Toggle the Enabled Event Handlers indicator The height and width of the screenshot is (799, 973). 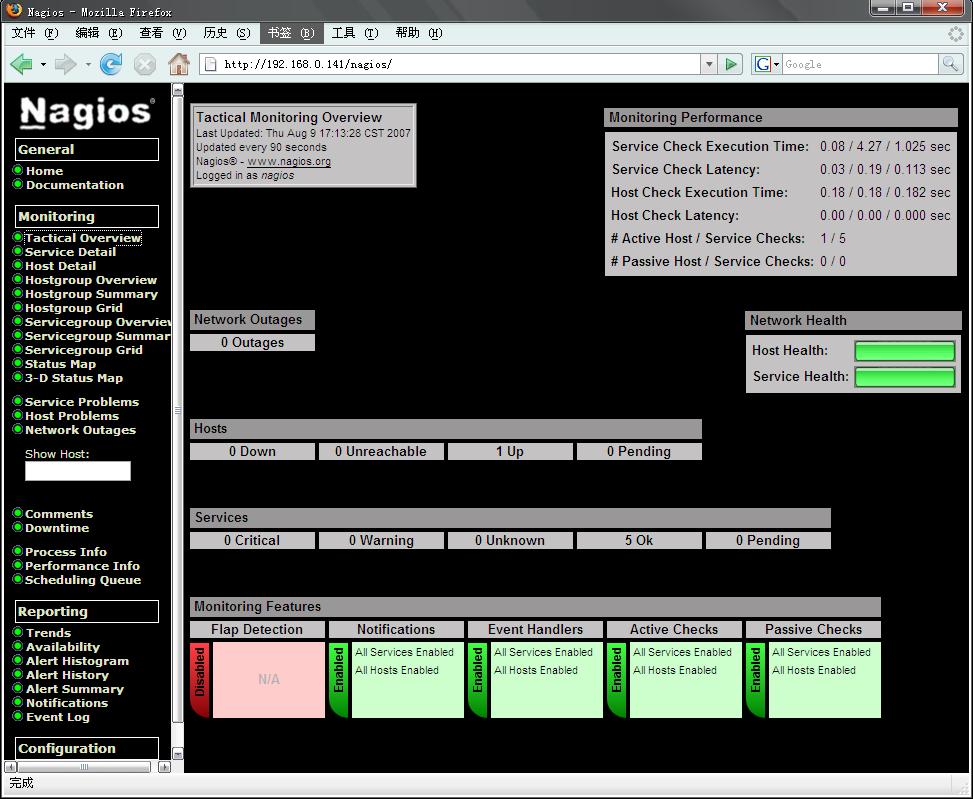click(478, 679)
